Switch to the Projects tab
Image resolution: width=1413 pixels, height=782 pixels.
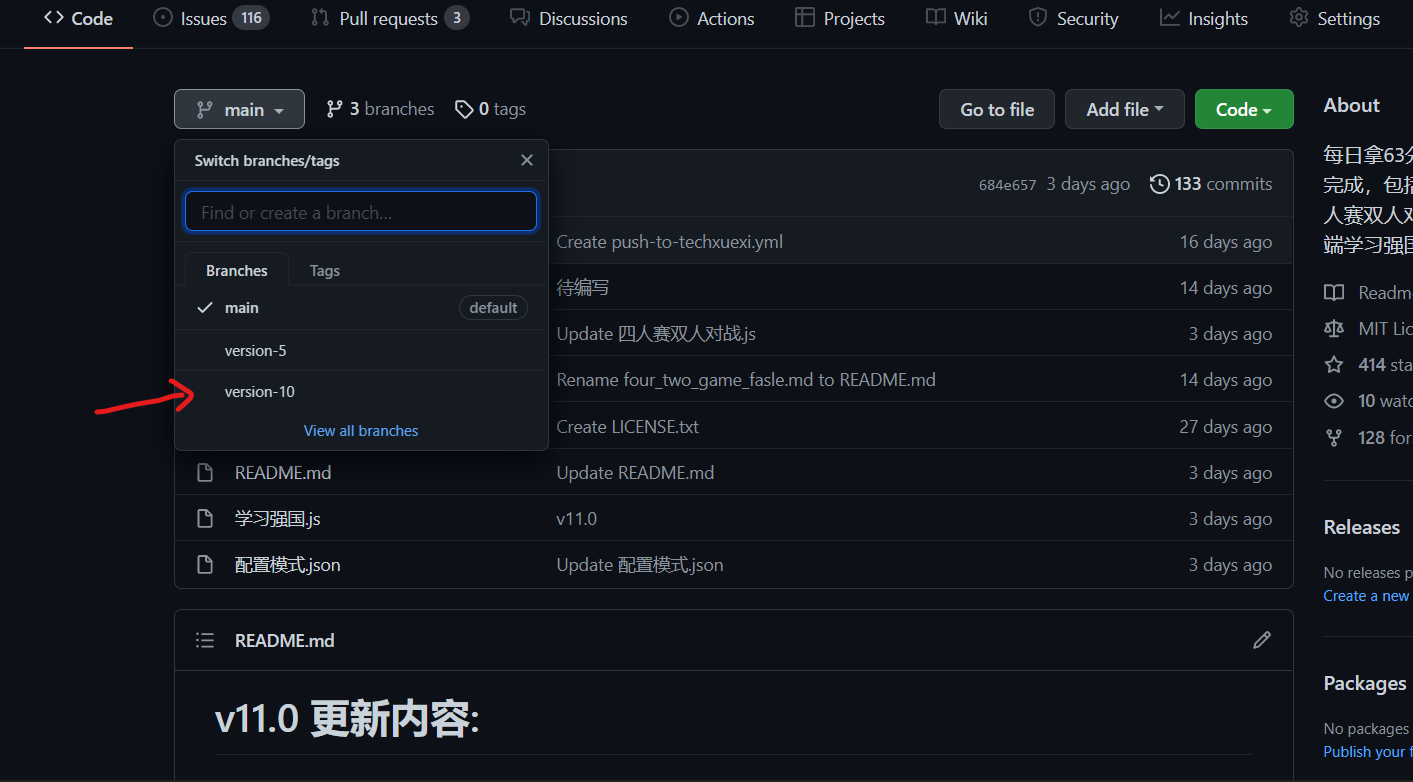click(840, 18)
